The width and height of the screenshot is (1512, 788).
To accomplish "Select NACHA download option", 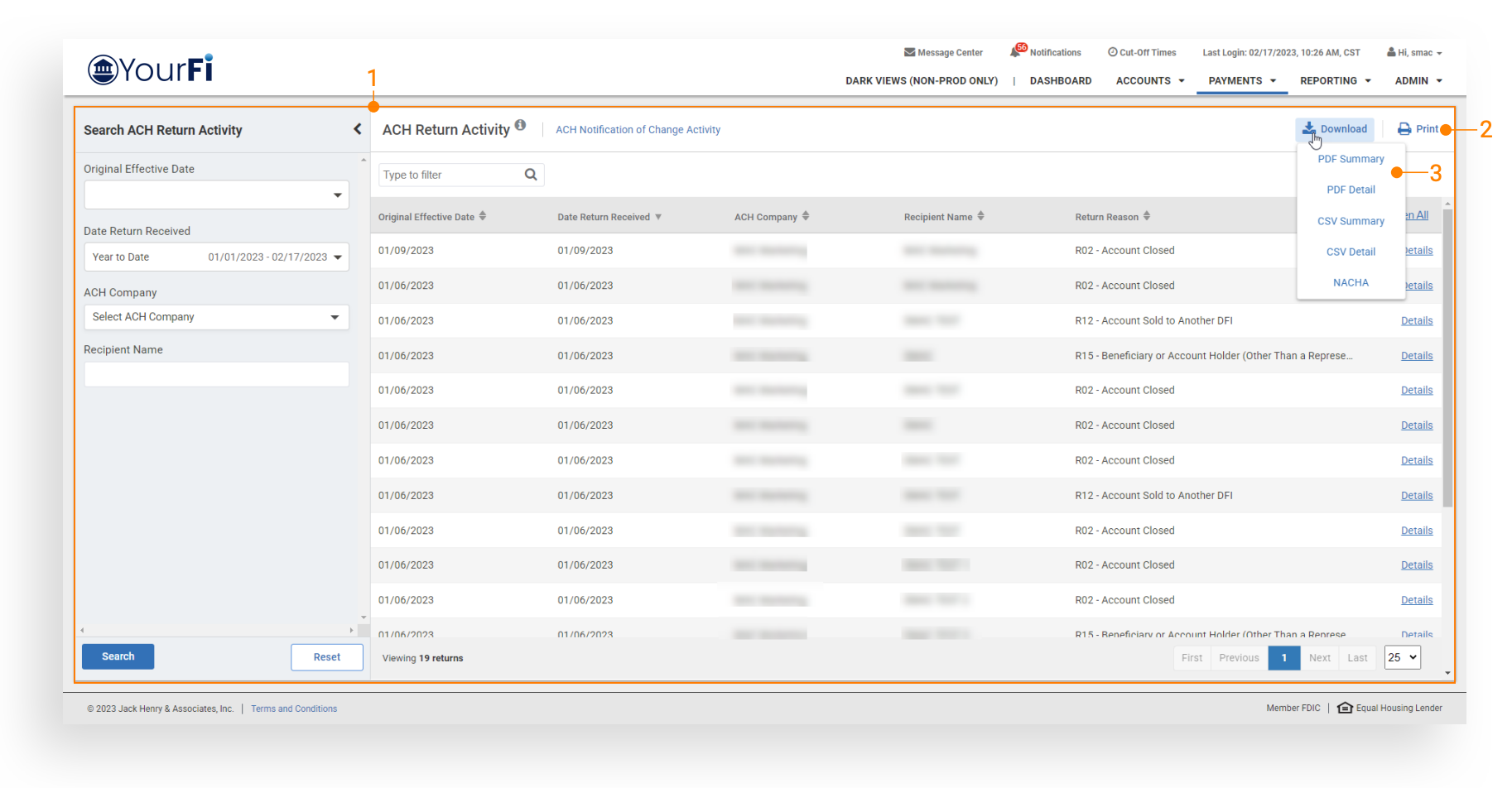I will 1351,283.
